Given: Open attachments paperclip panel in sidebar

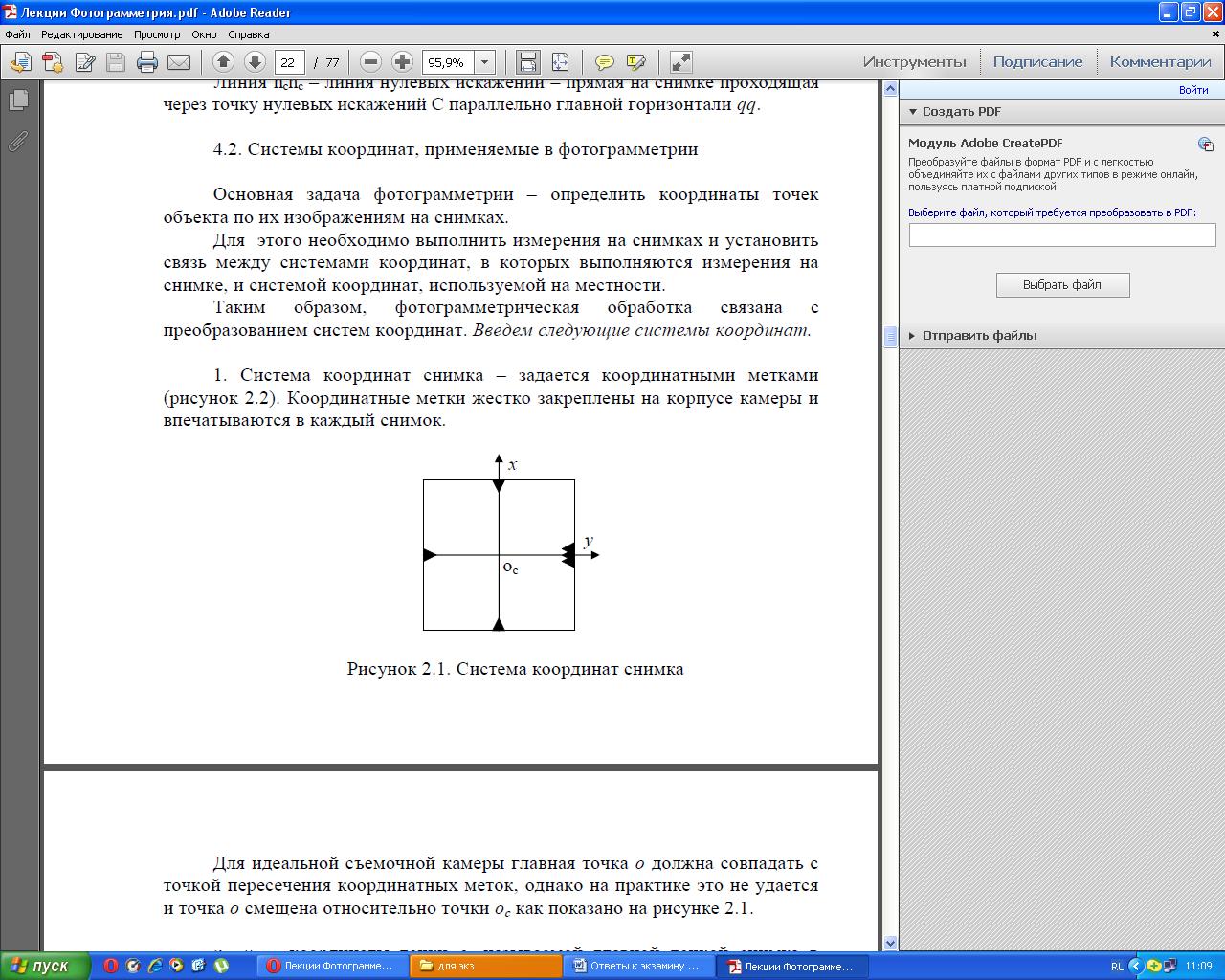Looking at the screenshot, I should [18, 141].
